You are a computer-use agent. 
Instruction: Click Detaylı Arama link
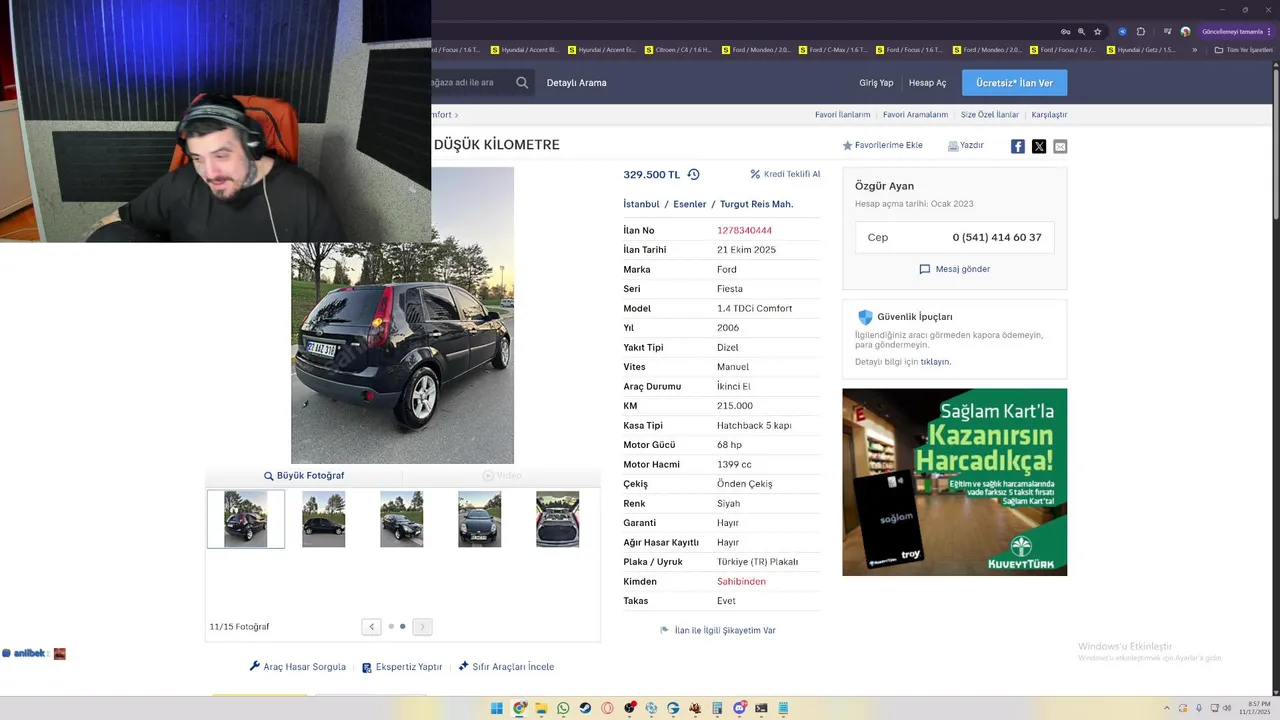point(577,83)
